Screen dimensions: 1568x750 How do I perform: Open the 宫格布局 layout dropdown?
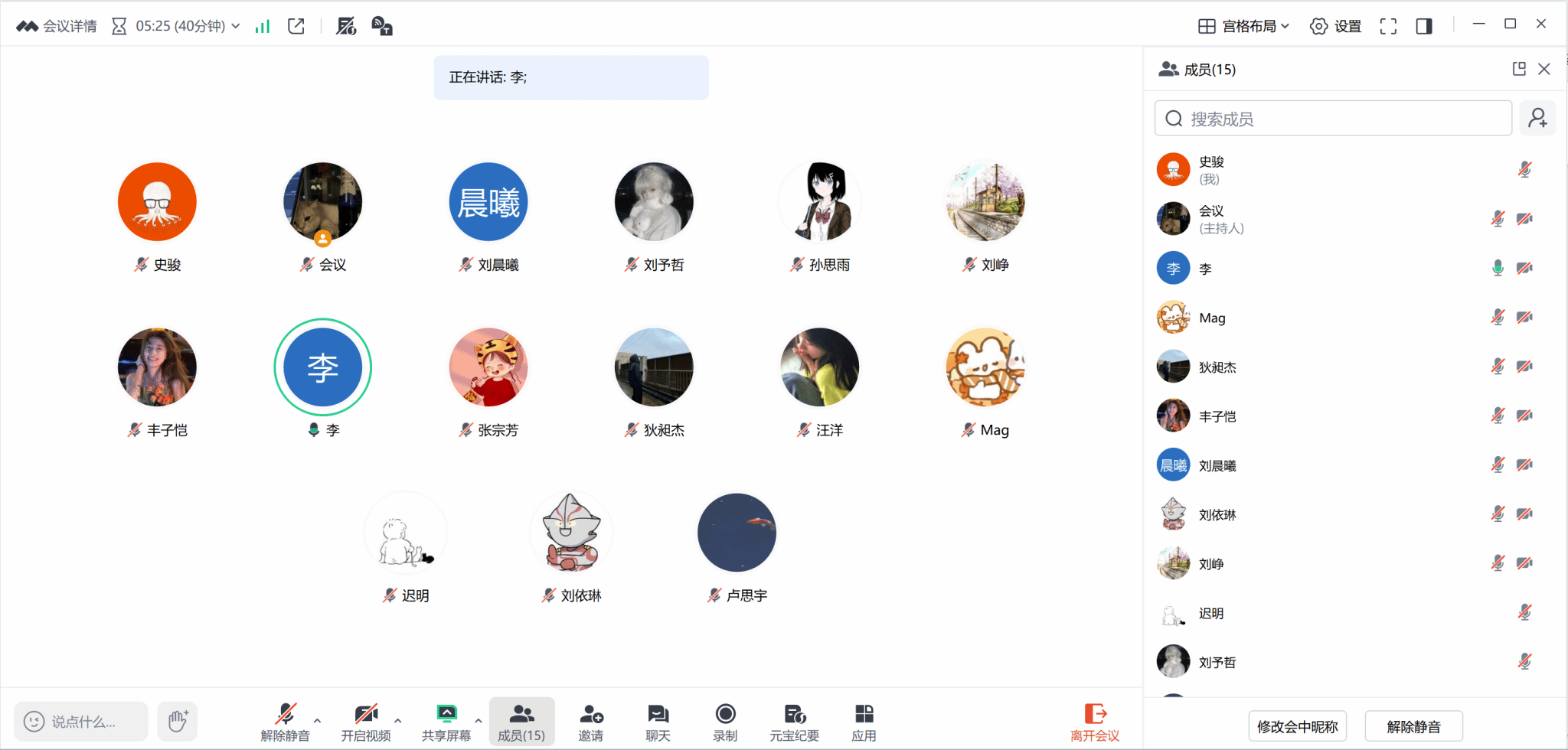pos(1244,26)
